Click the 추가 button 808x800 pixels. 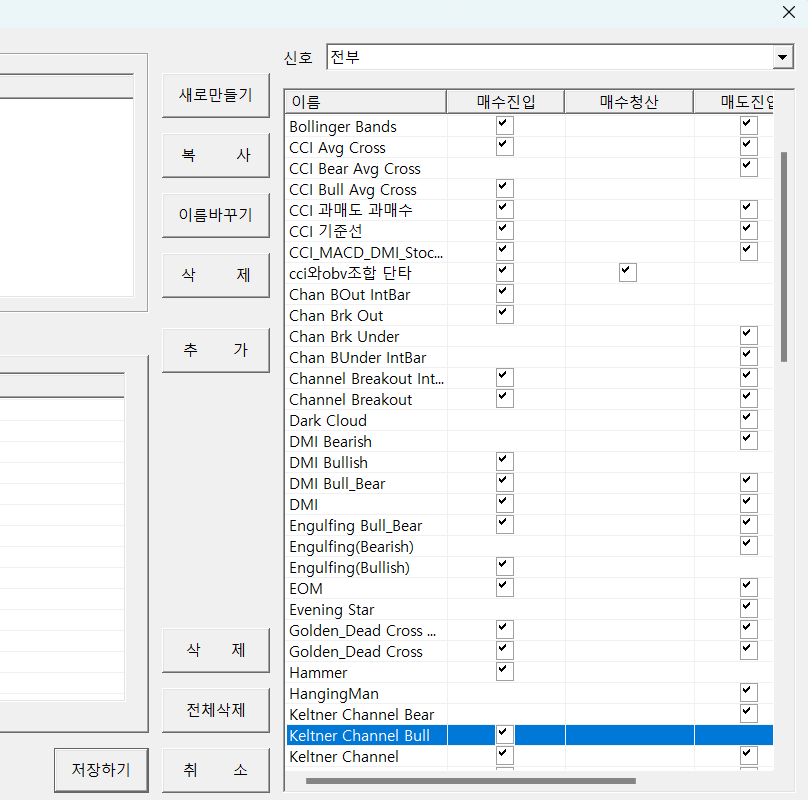[216, 350]
